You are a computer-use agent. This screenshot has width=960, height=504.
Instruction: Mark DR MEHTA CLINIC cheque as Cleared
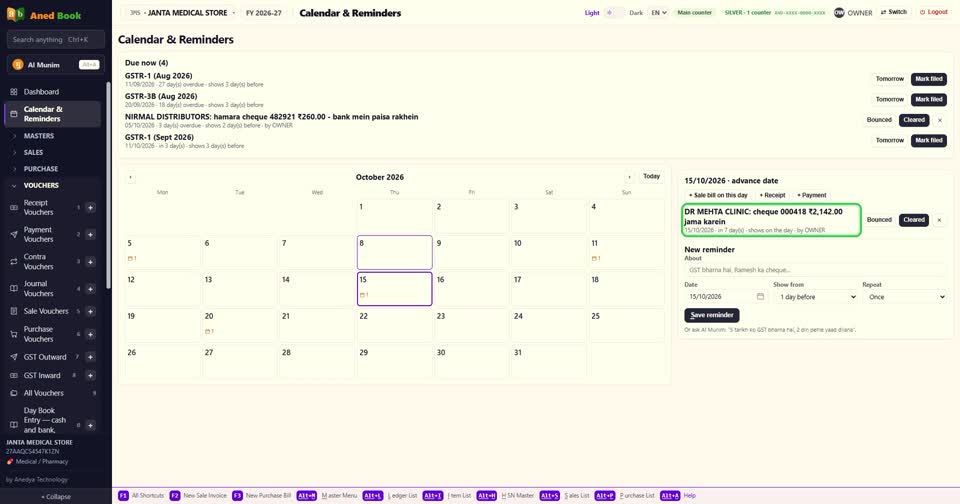pos(913,220)
